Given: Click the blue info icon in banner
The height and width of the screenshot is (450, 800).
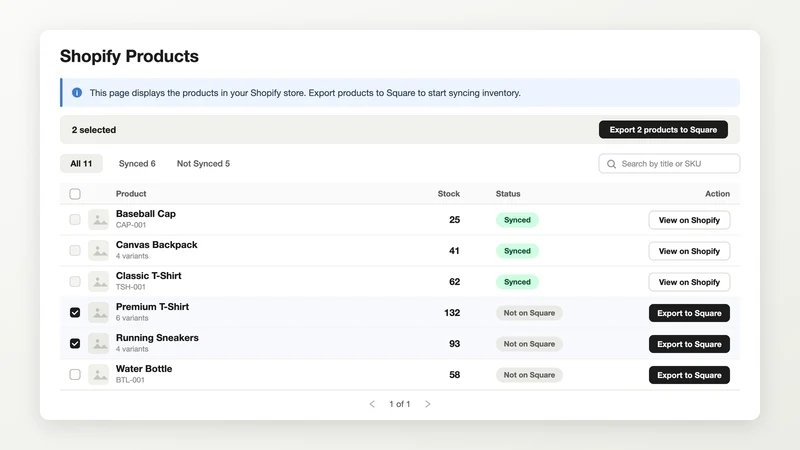Looking at the screenshot, I should click(x=77, y=93).
